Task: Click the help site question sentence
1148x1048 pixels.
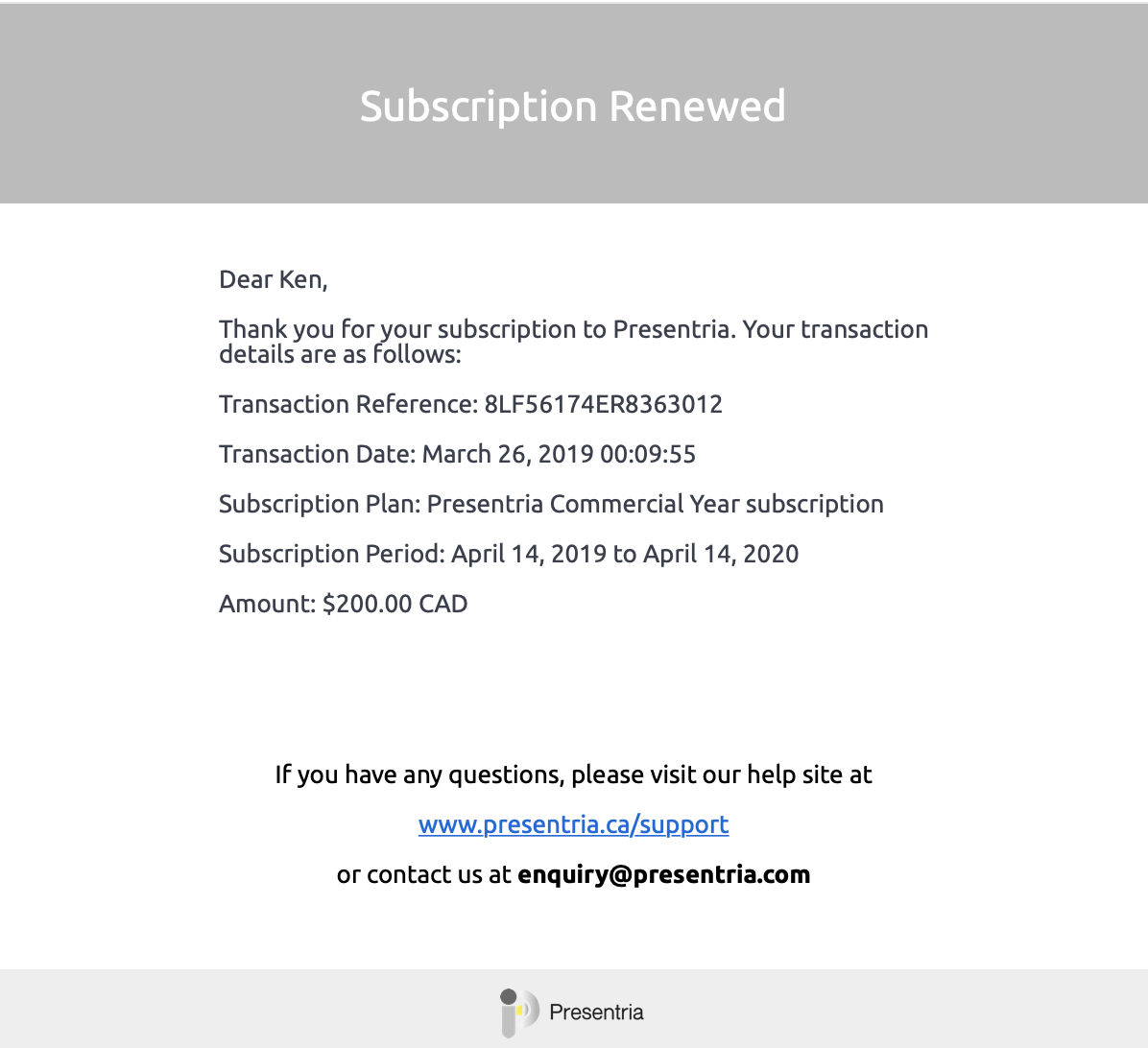Action: click(x=573, y=775)
